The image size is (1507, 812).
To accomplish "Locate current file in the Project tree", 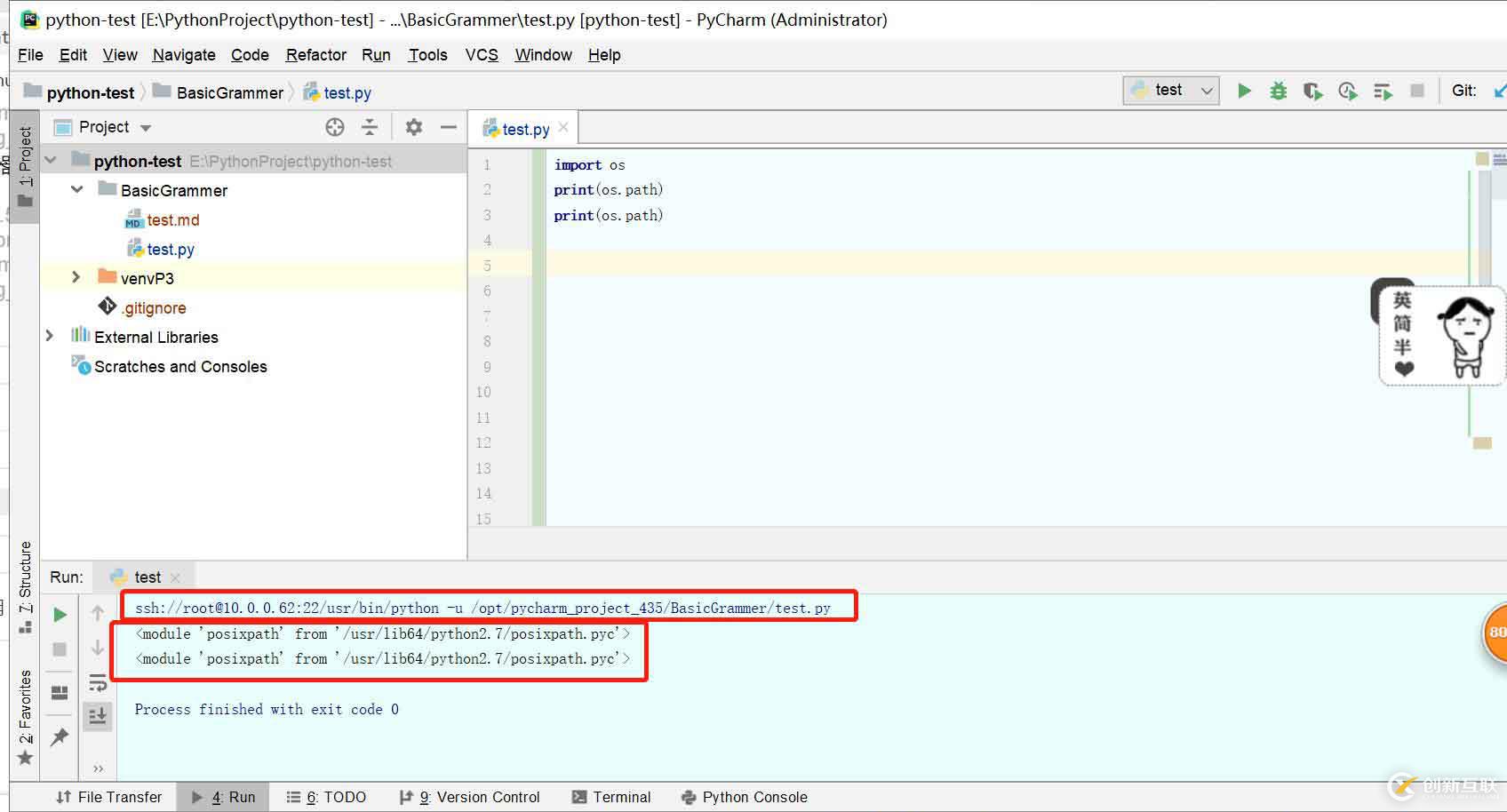I will (335, 127).
